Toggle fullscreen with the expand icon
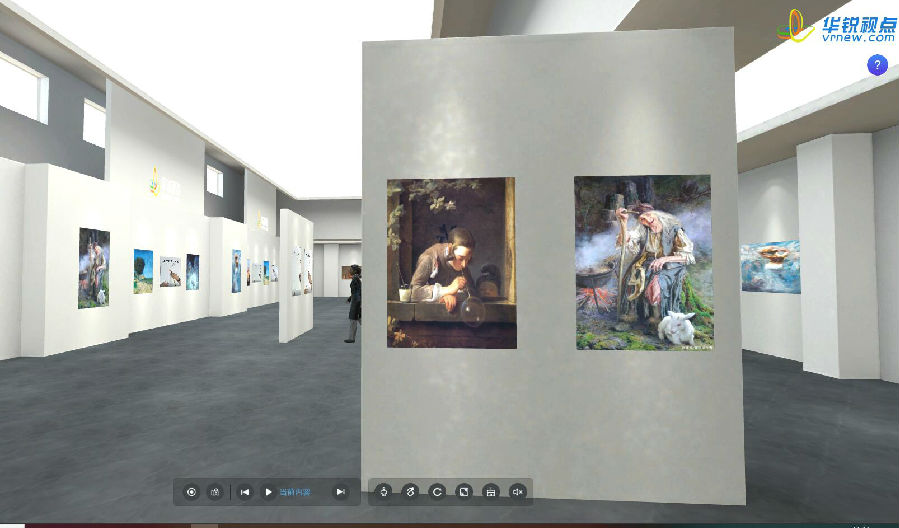 click(464, 492)
